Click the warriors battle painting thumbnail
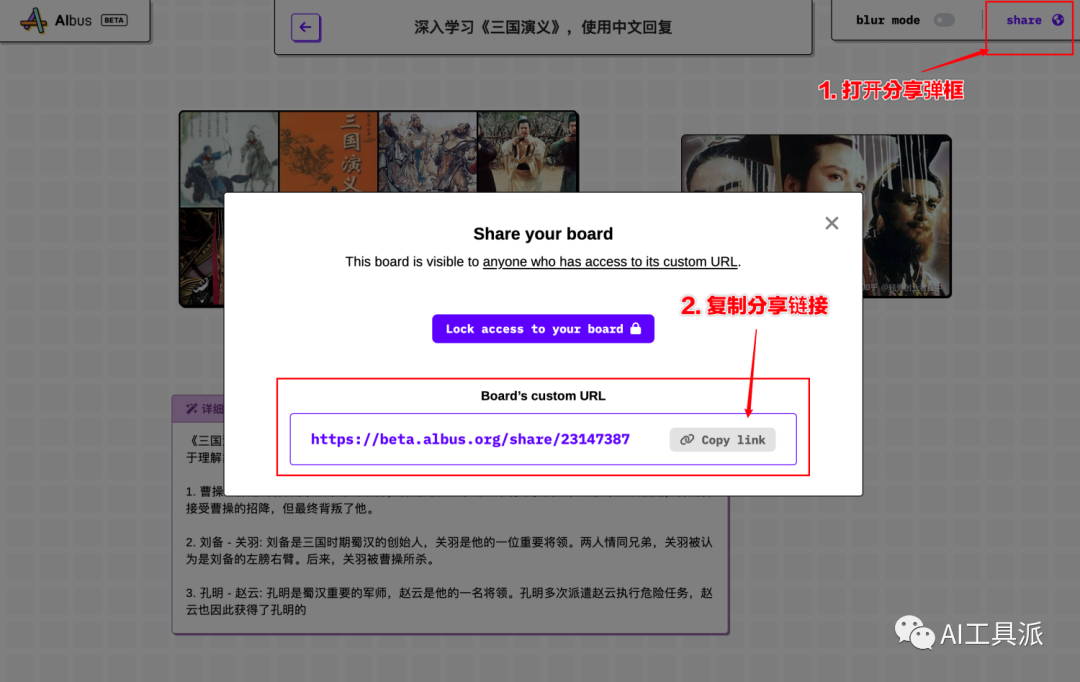The width and height of the screenshot is (1080, 682). coord(427,152)
